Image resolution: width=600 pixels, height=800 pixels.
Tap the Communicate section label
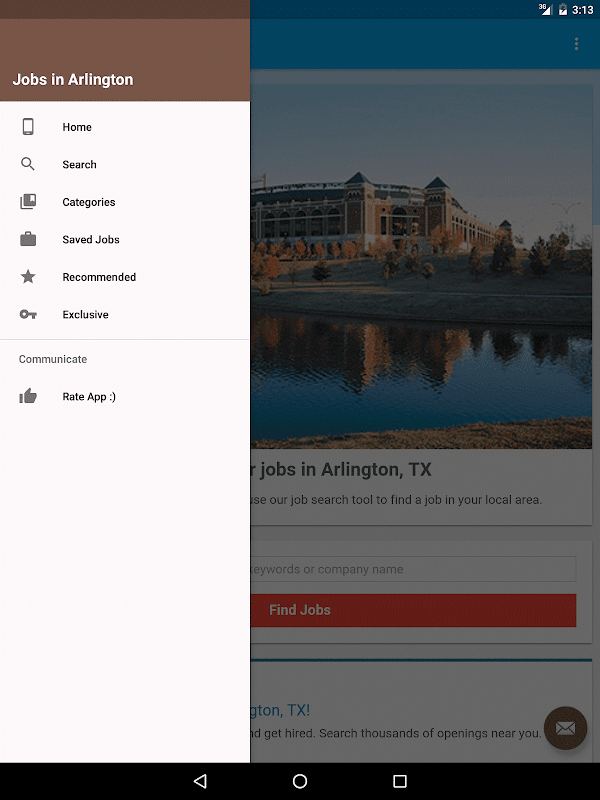tap(53, 359)
